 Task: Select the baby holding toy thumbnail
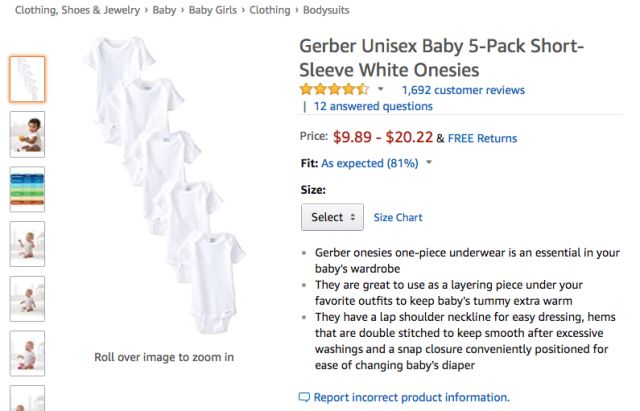point(27,134)
